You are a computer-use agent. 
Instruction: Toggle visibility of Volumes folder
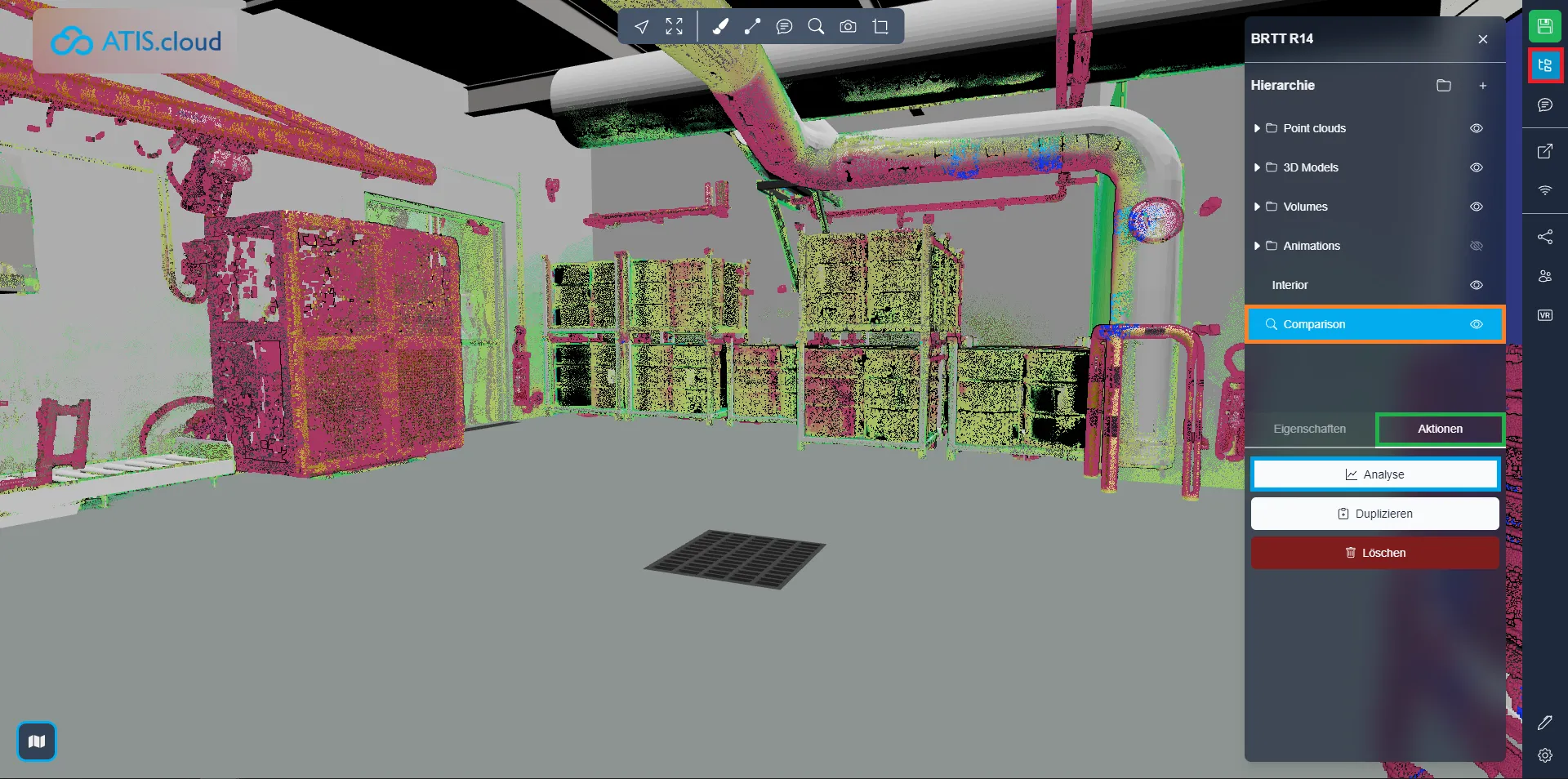pyautogui.click(x=1477, y=207)
